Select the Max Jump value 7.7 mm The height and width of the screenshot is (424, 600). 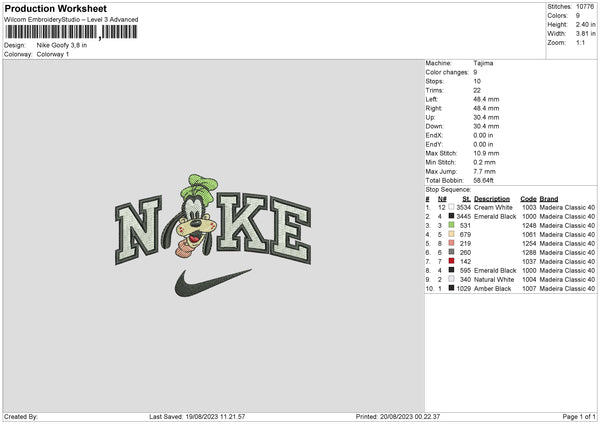click(x=484, y=171)
